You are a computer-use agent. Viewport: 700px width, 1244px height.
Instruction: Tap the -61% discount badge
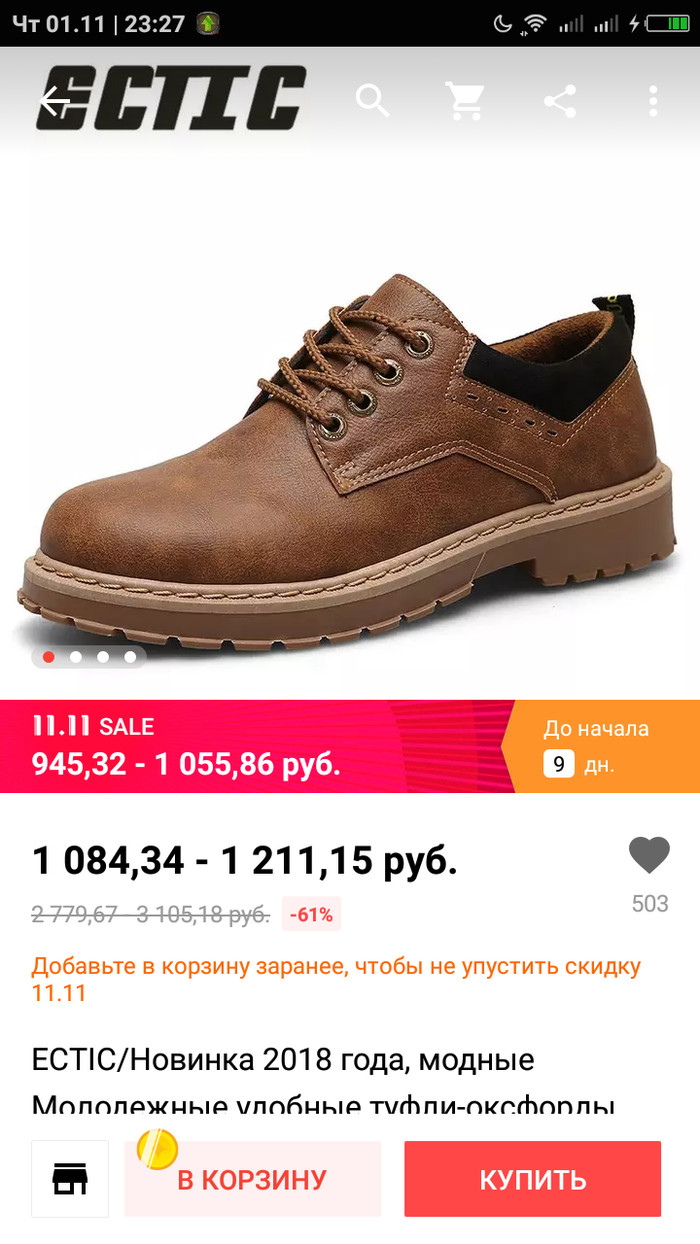(311, 914)
